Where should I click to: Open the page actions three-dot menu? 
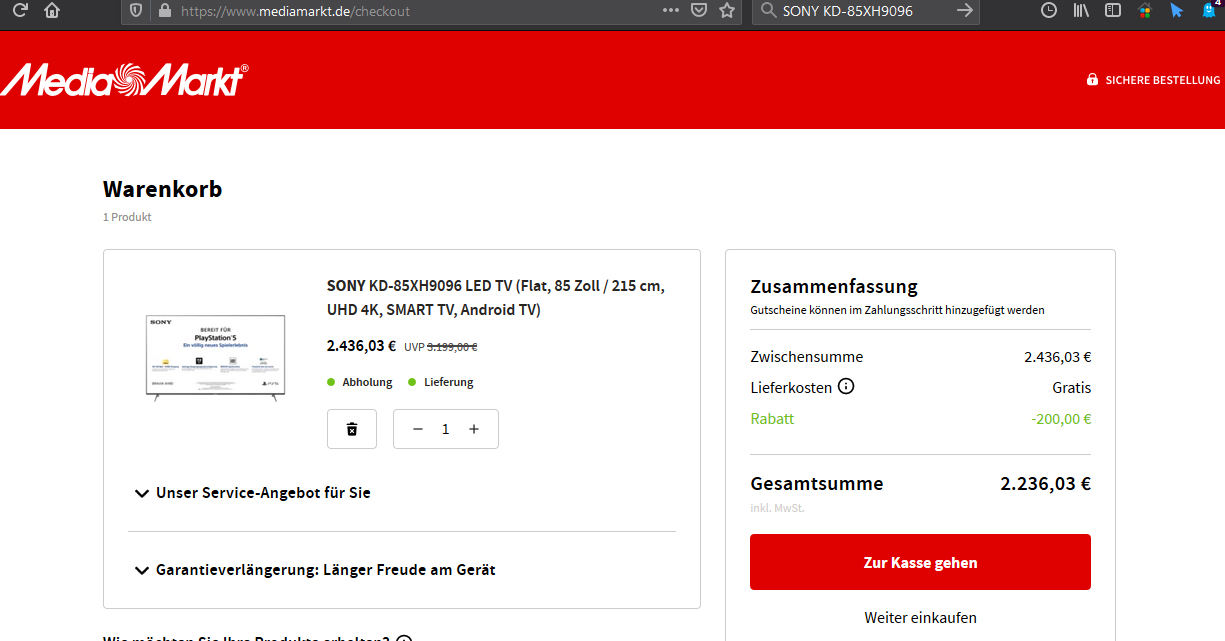click(671, 10)
